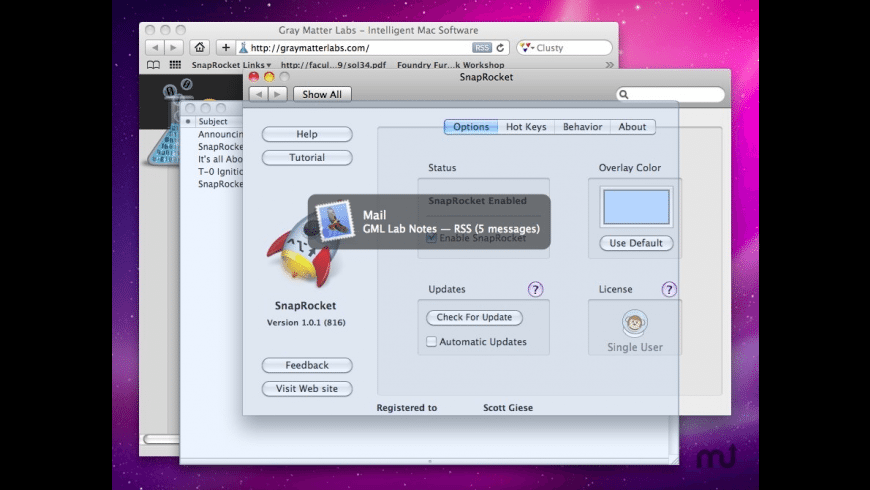Open the Clusty search engine dropdown

528,48
